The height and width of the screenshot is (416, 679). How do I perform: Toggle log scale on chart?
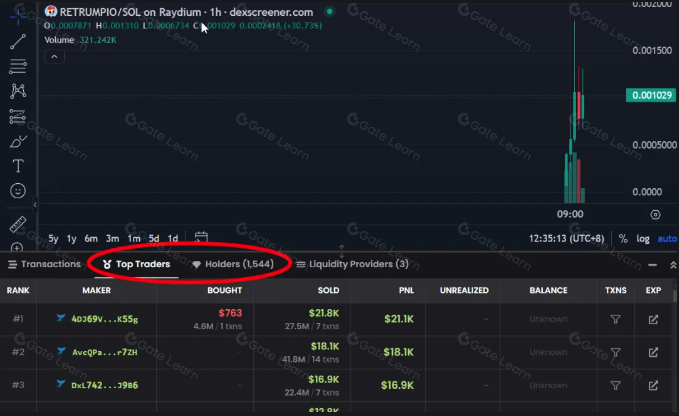tap(643, 239)
